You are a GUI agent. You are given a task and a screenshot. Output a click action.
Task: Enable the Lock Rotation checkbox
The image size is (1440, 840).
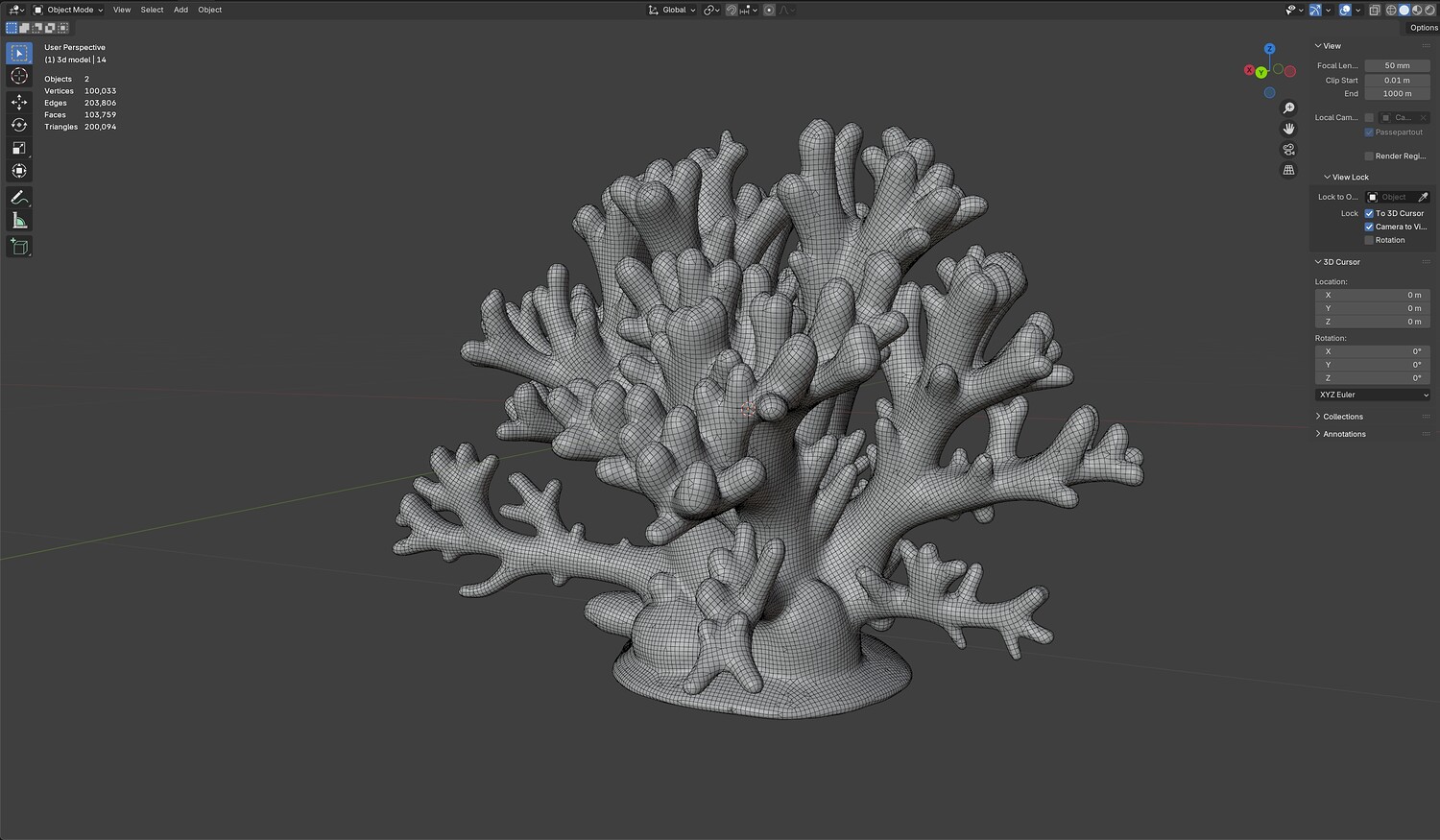coord(1369,240)
